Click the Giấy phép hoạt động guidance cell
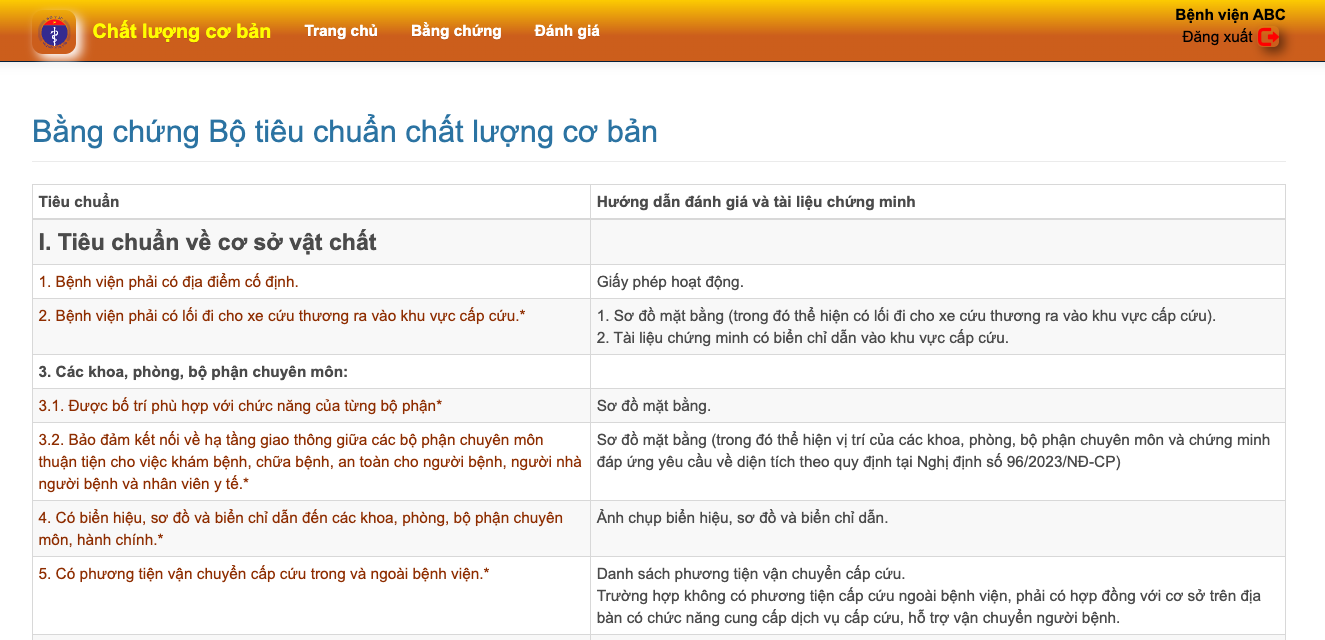Viewport: 1325px width, 640px height. [670, 282]
